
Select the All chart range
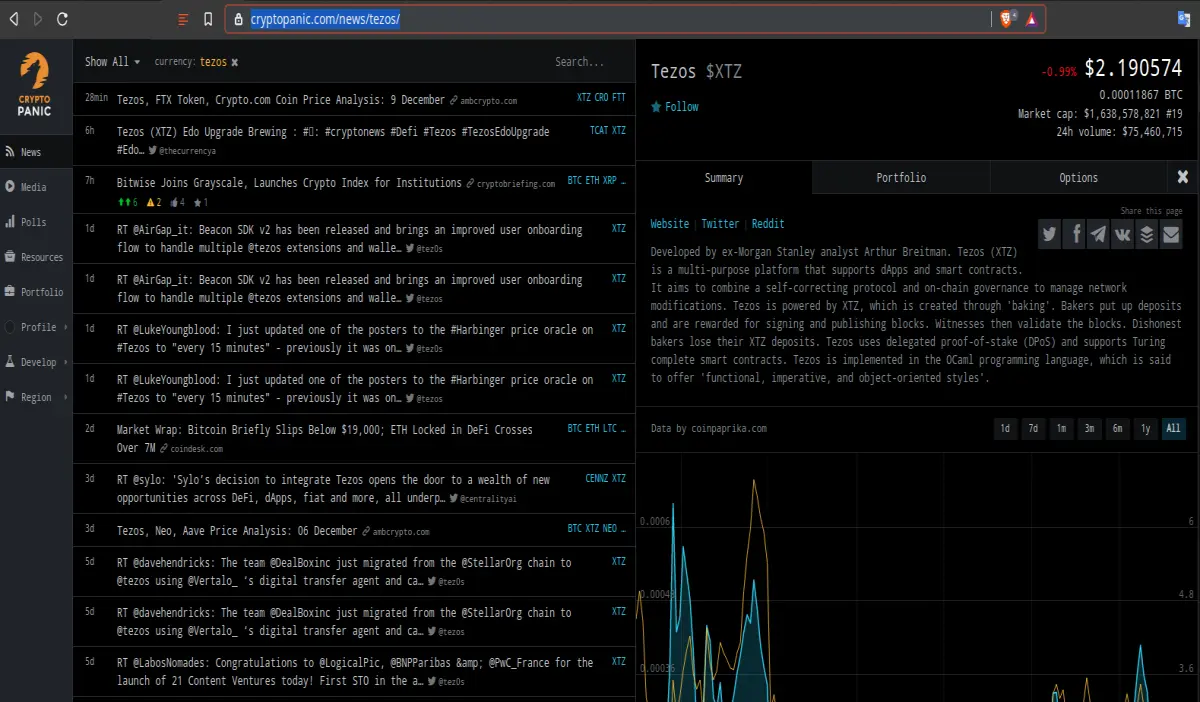(1173, 429)
